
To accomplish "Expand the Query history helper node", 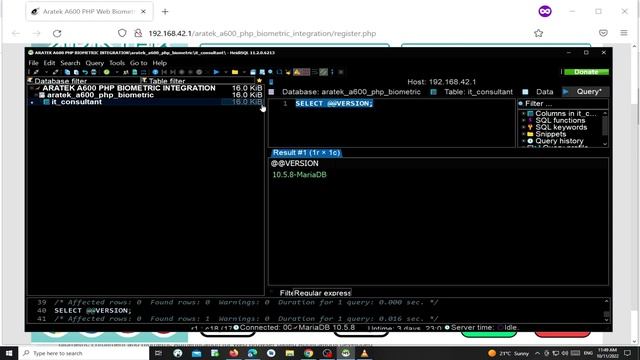I will (x=523, y=141).
